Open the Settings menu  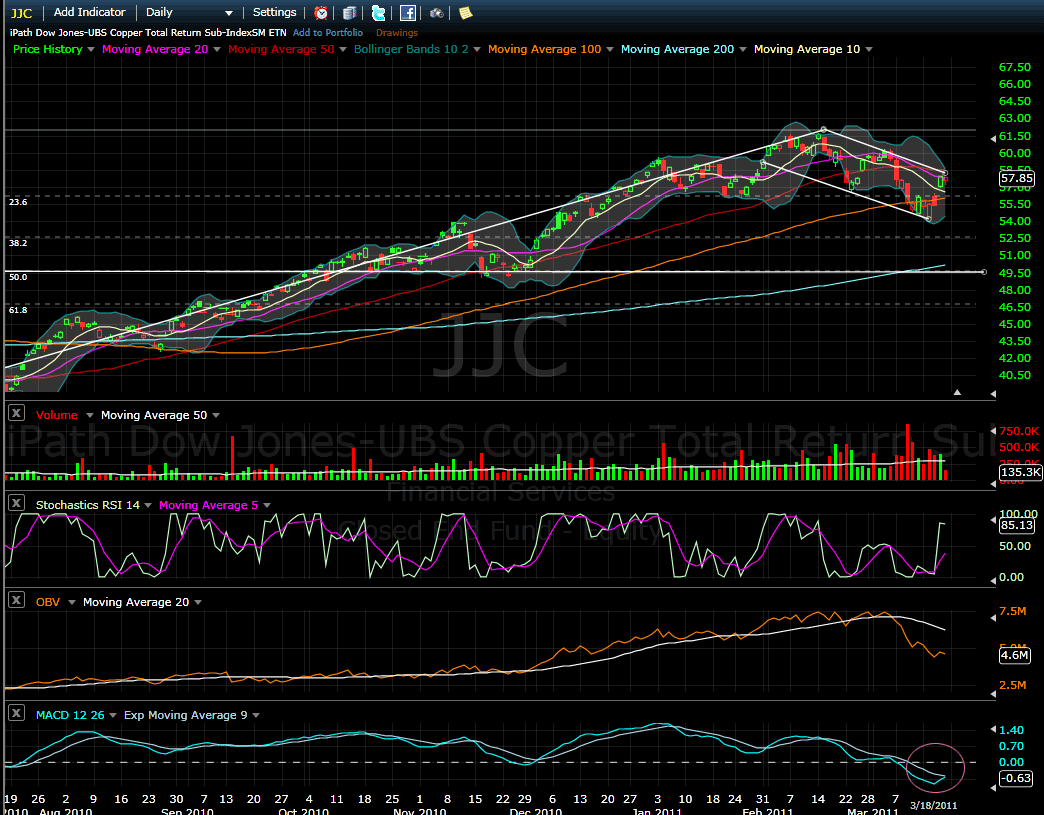(x=274, y=13)
